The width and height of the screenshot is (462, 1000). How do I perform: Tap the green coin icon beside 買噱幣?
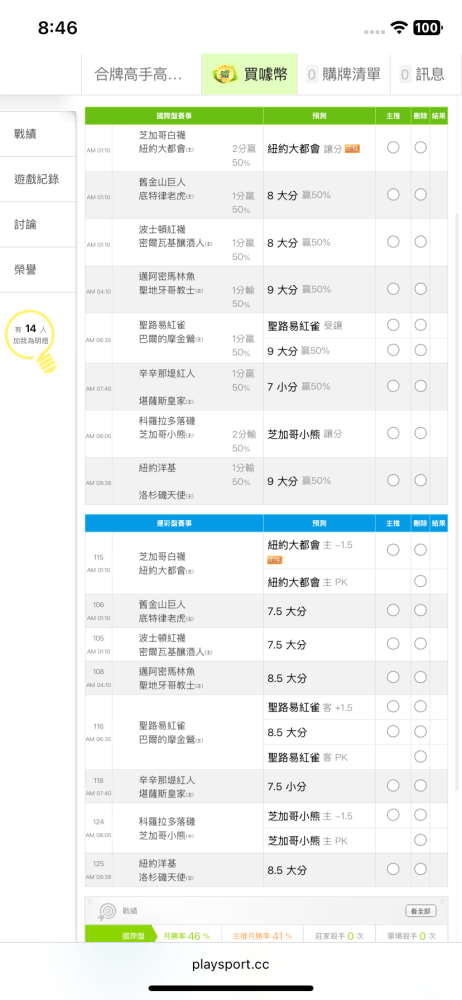coord(224,74)
